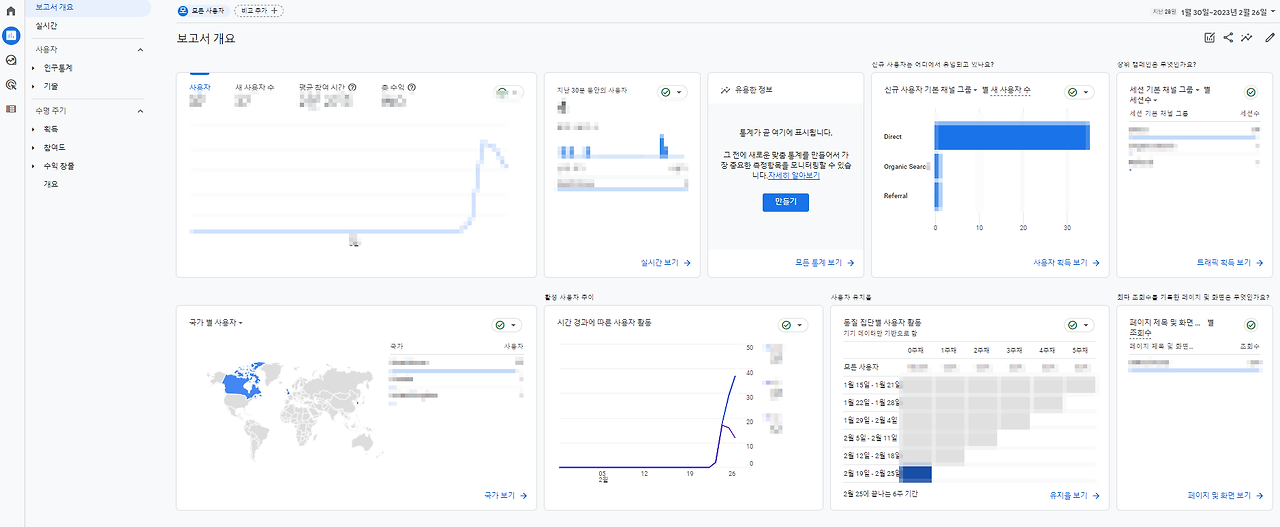Image resolution: width=1280 pixels, height=527 pixels.
Task: Select 실시간 in the reports menu
Action: pyautogui.click(x=46, y=25)
